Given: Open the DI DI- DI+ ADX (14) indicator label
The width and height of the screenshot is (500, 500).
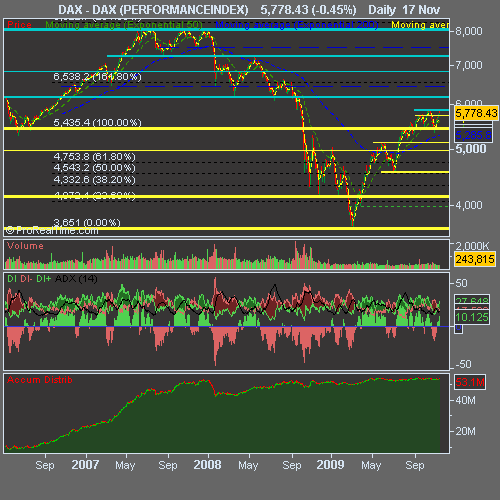Looking at the screenshot, I should 52,279.
